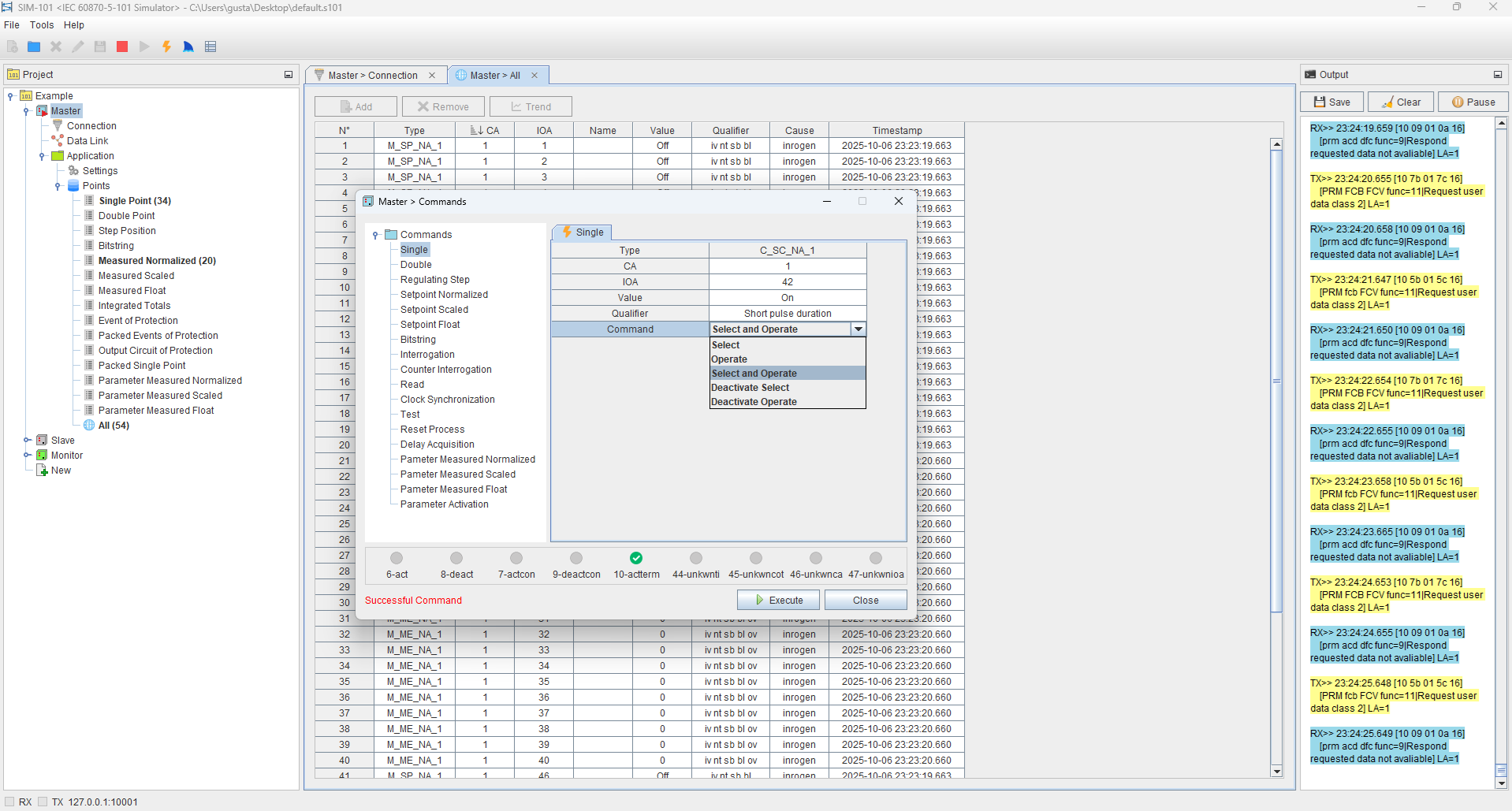Switch to Master > Connection tab
The height and width of the screenshot is (811, 1512).
(x=372, y=76)
